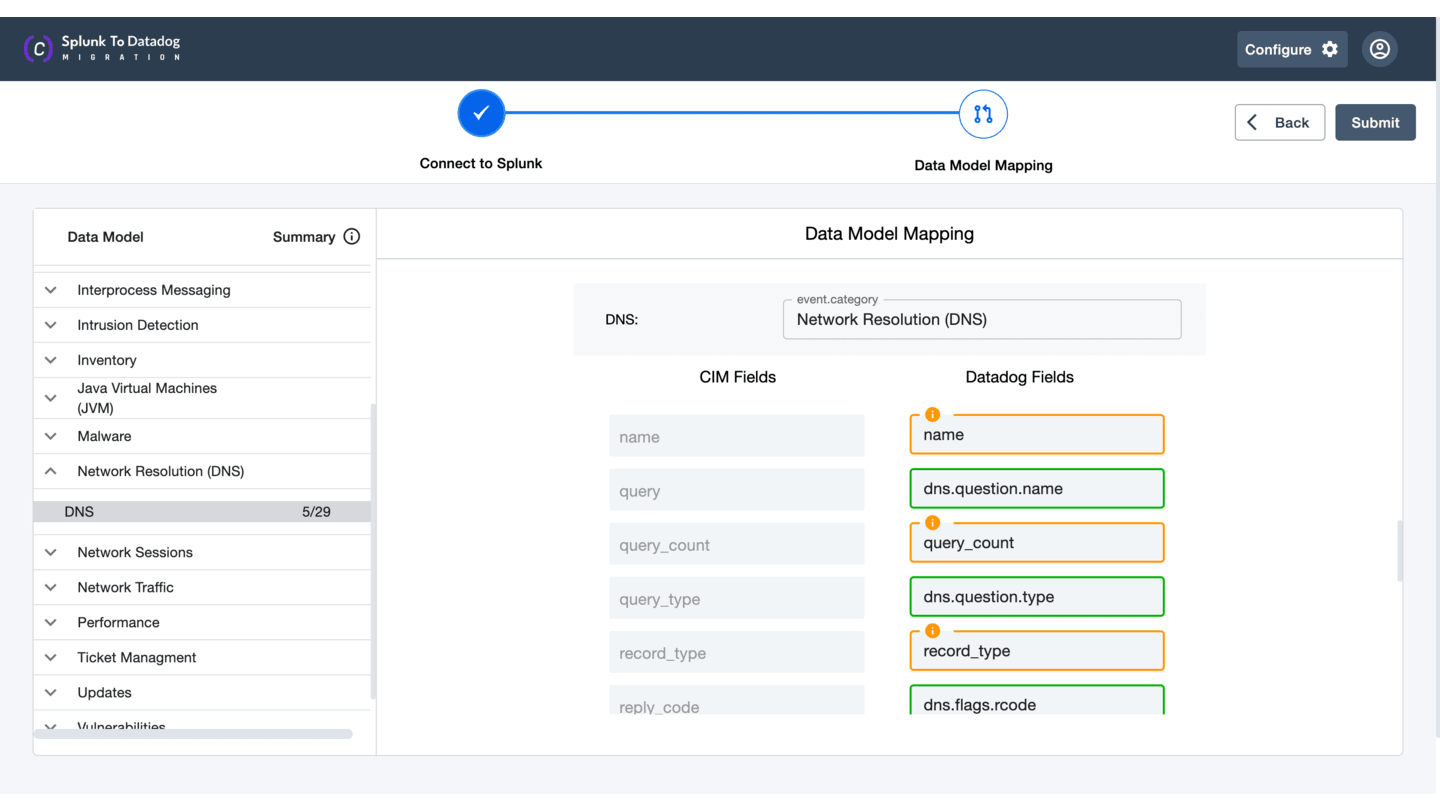Click the CIM field 'query_type'

click(x=737, y=598)
